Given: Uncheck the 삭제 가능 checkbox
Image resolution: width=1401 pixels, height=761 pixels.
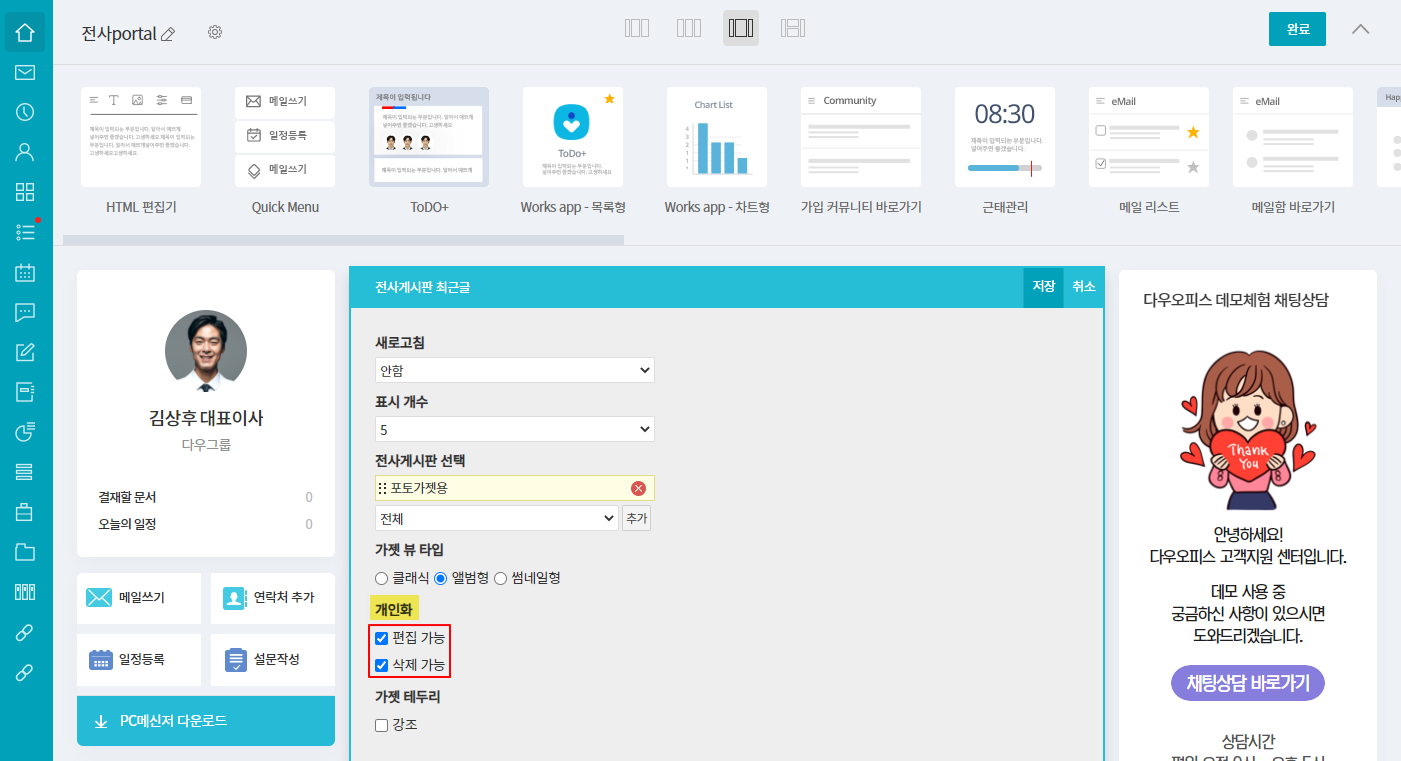Looking at the screenshot, I should pos(381,666).
